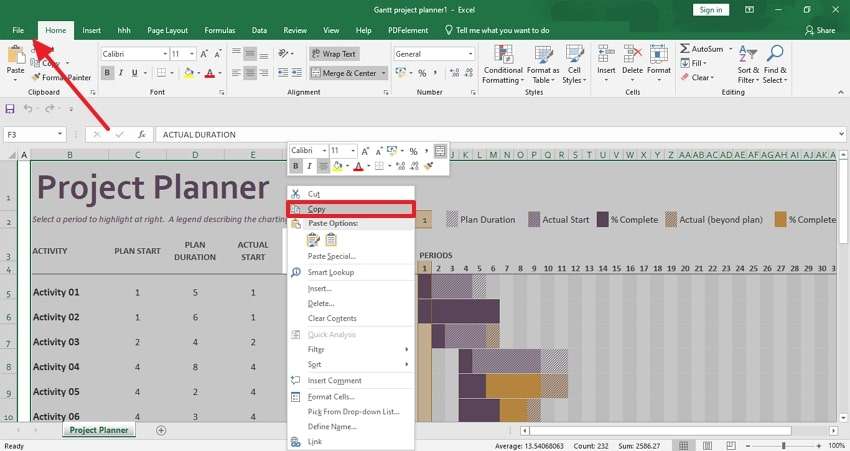Decrease indent in Alignment group
Viewport: 850px width, 451px height.
click(x=282, y=73)
